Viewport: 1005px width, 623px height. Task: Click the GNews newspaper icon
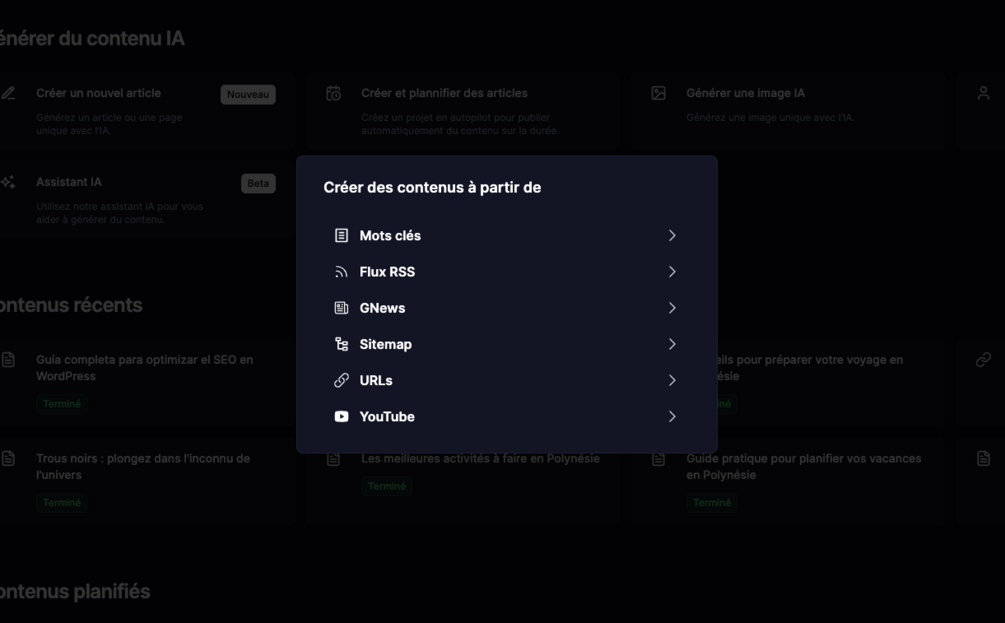coord(341,308)
